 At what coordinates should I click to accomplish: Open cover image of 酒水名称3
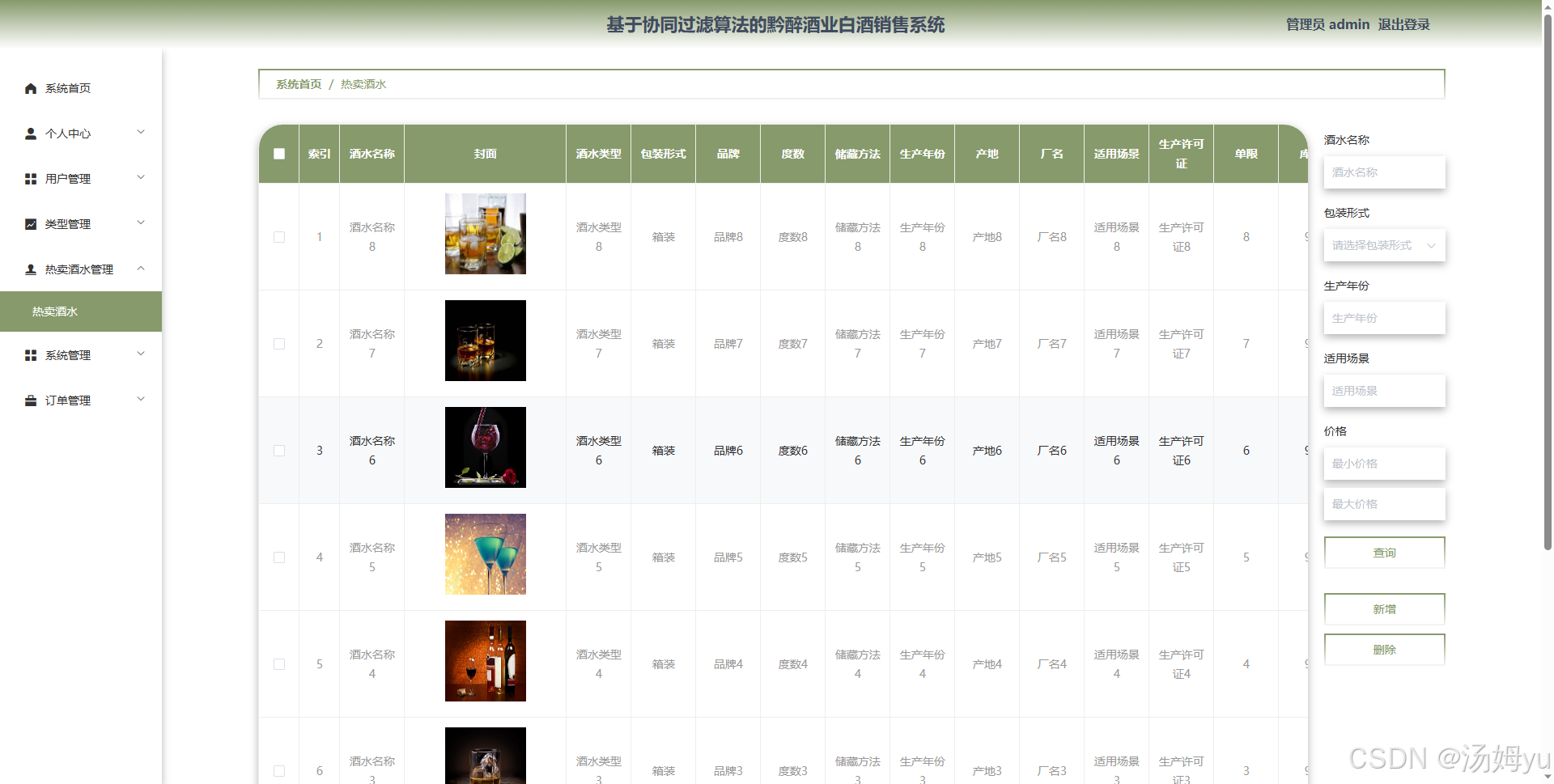pyautogui.click(x=486, y=756)
